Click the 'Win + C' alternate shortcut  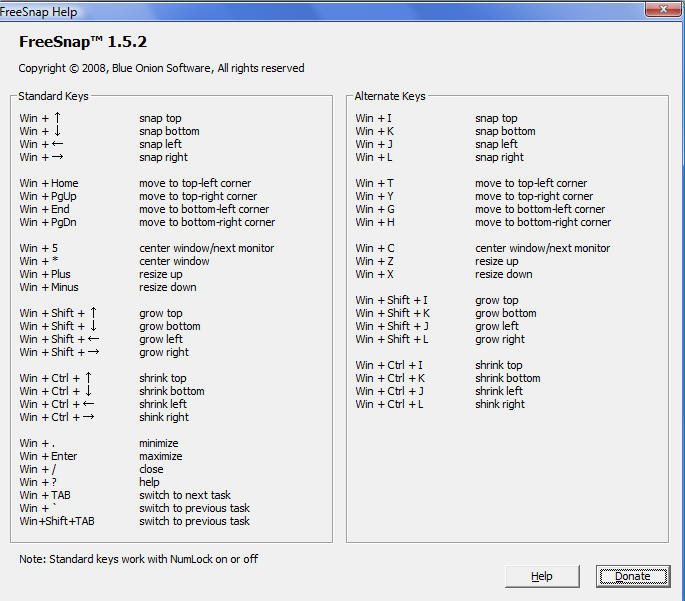pyautogui.click(x=375, y=248)
